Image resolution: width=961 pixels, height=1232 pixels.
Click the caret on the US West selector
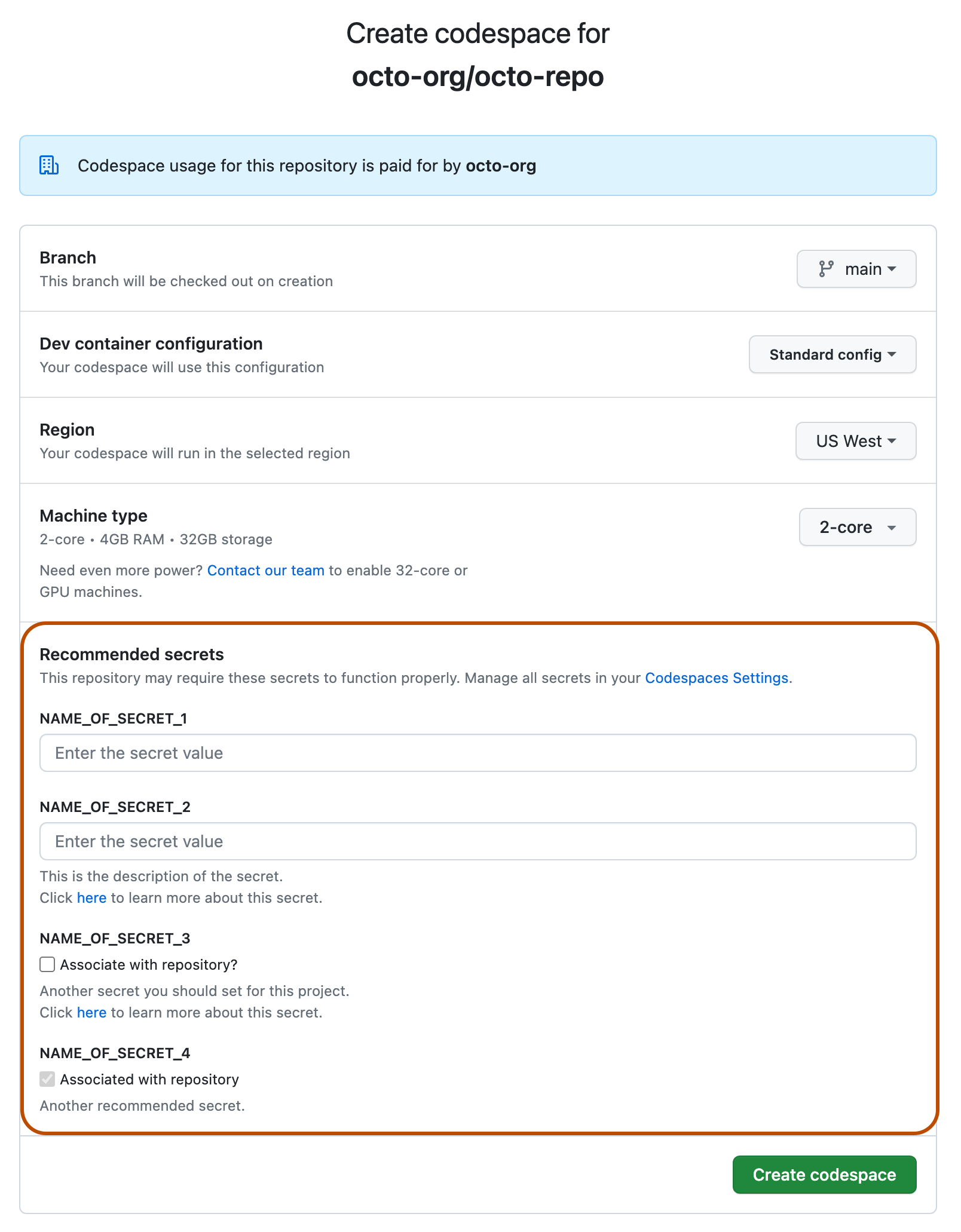(892, 441)
